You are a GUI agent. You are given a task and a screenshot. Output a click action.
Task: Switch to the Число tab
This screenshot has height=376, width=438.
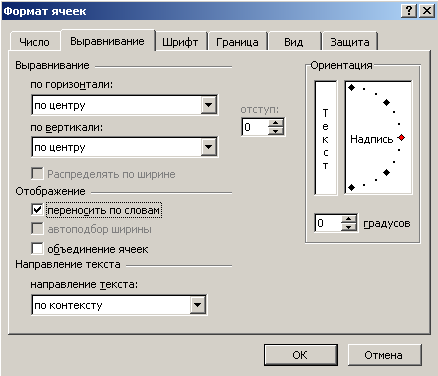point(35,42)
